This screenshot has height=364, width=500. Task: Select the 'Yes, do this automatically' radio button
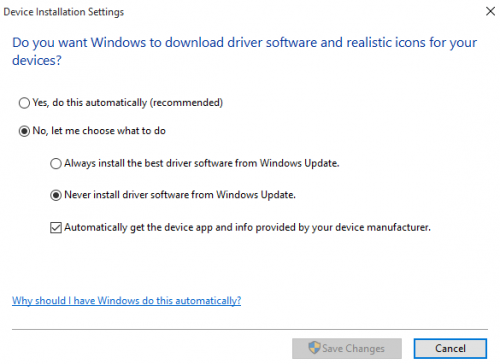(x=24, y=103)
